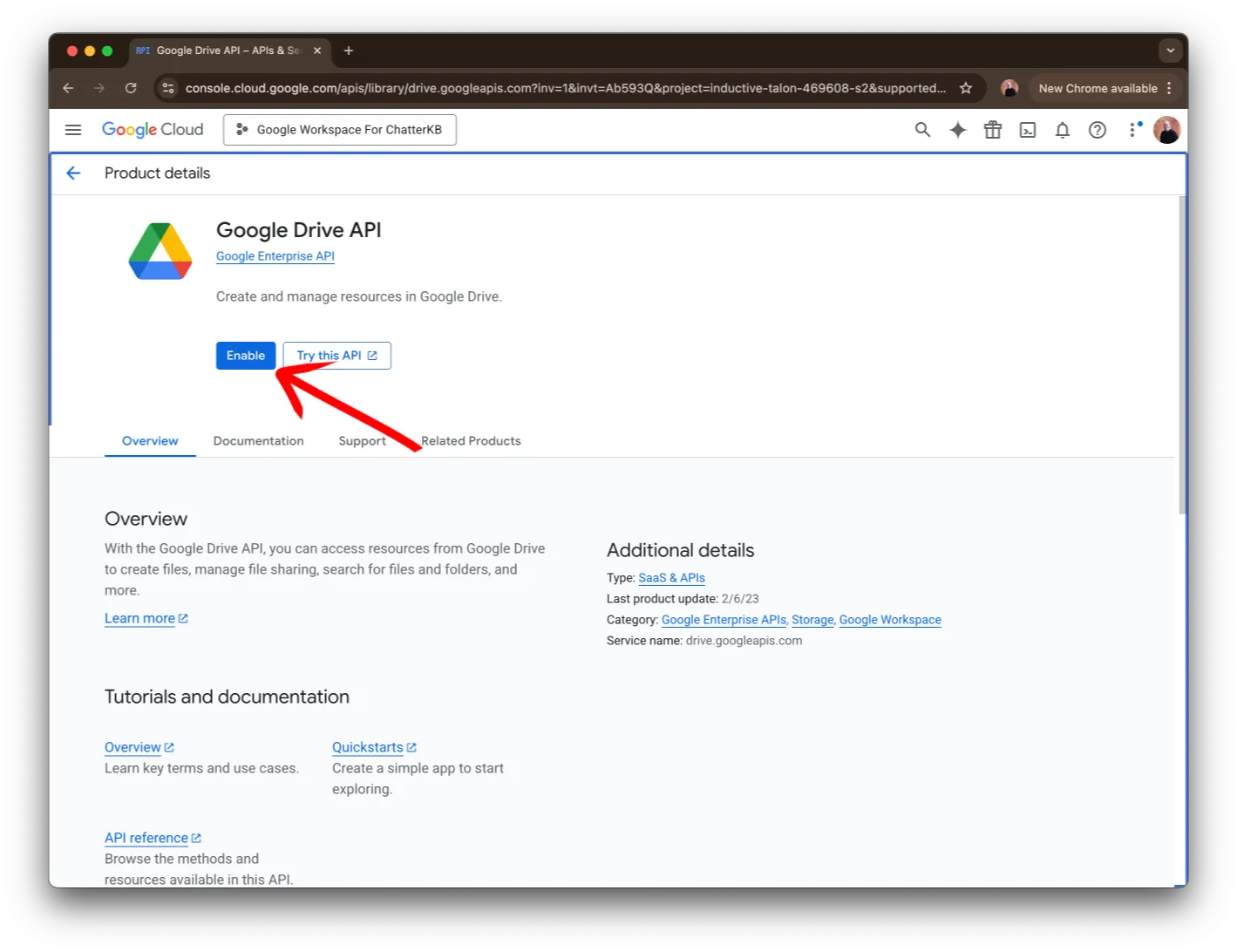Click the Google account avatar in console header
1237x952 pixels.
[x=1166, y=130]
